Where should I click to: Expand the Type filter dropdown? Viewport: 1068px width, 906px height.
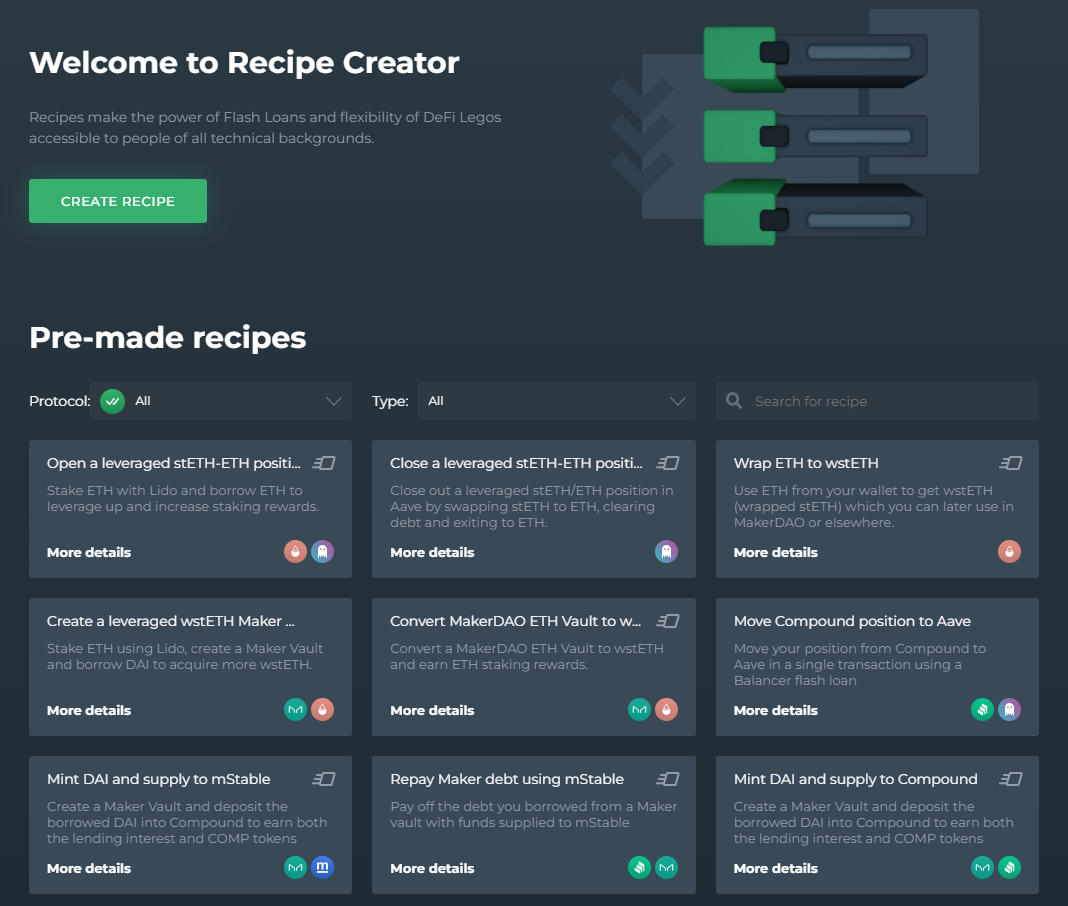tap(556, 401)
